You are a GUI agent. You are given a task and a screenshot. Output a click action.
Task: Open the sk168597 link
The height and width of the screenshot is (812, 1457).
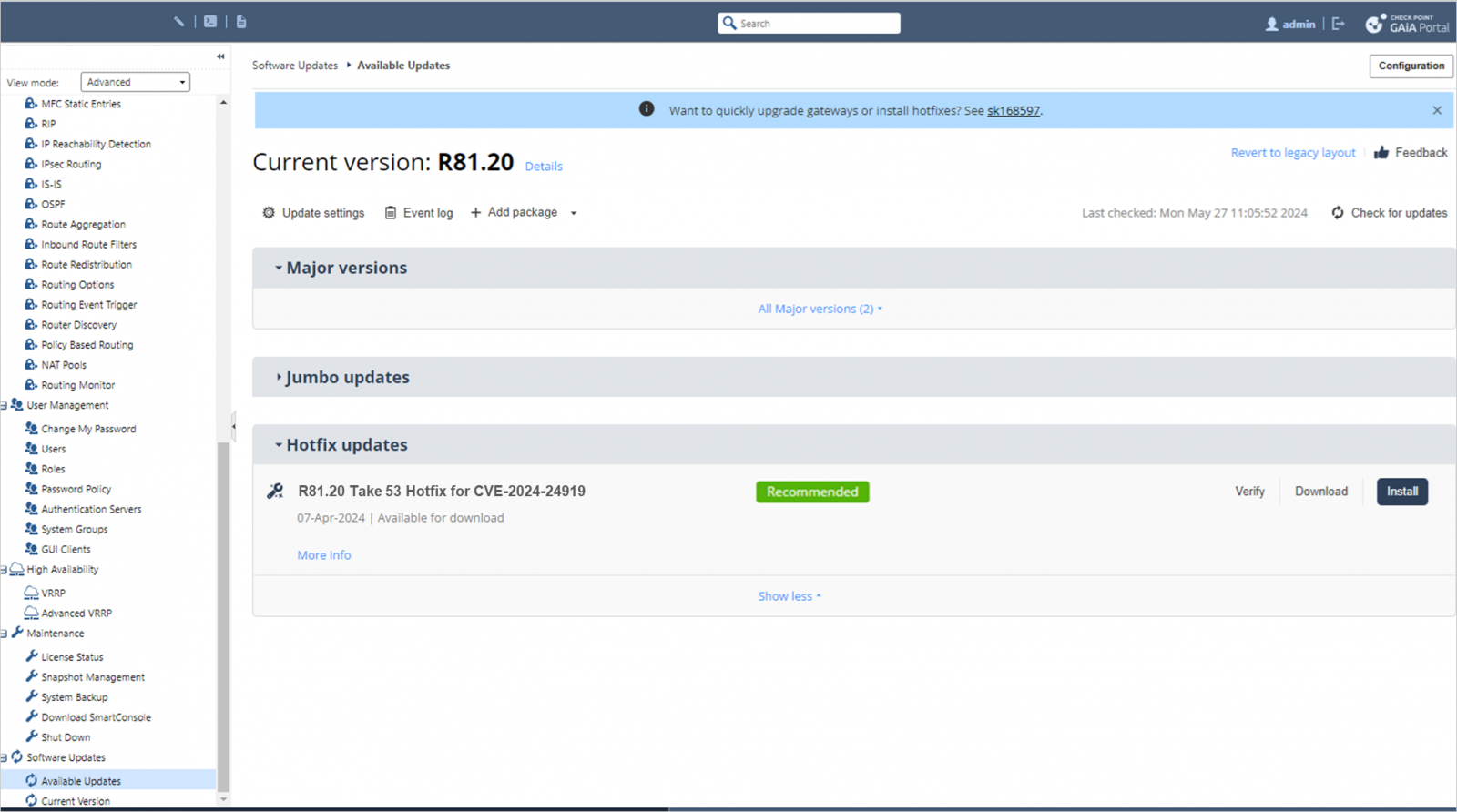point(1013,111)
